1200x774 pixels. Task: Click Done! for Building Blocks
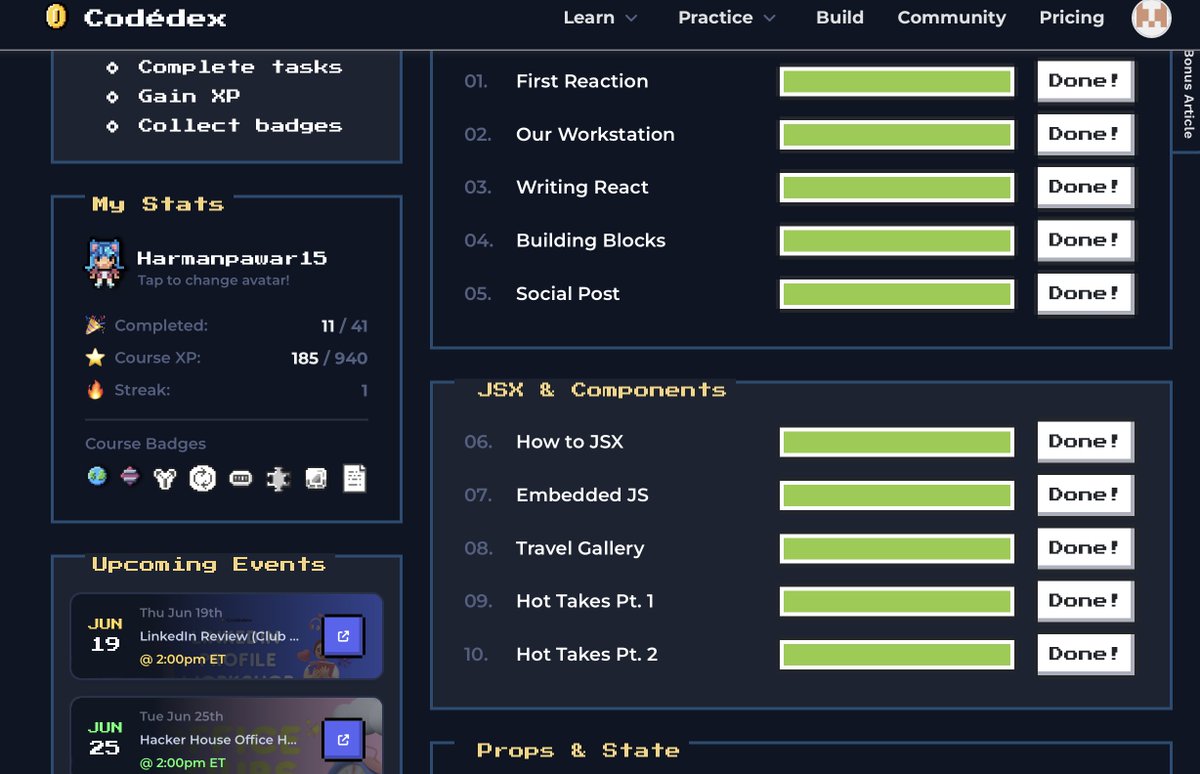click(x=1085, y=240)
